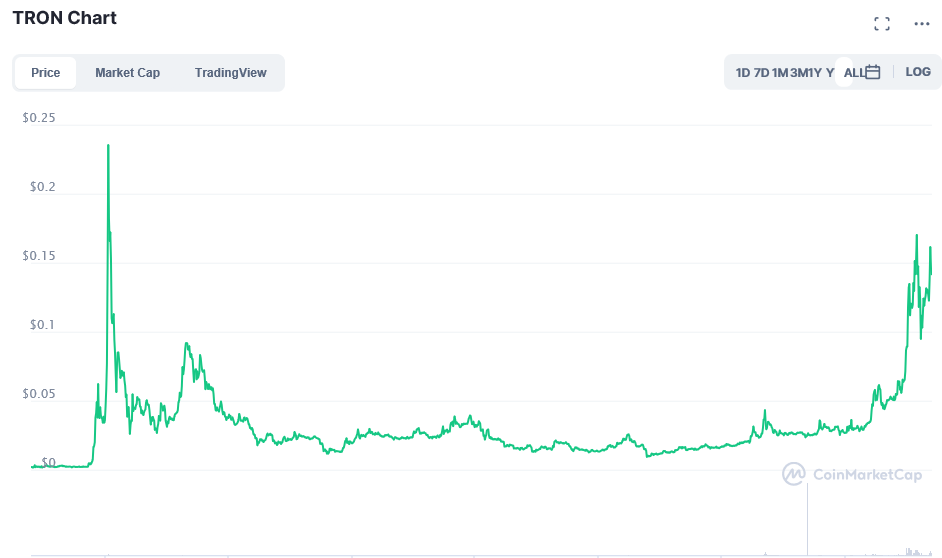This screenshot has width=942, height=558.
Task: Toggle the LOG scale button
Action: [918, 72]
